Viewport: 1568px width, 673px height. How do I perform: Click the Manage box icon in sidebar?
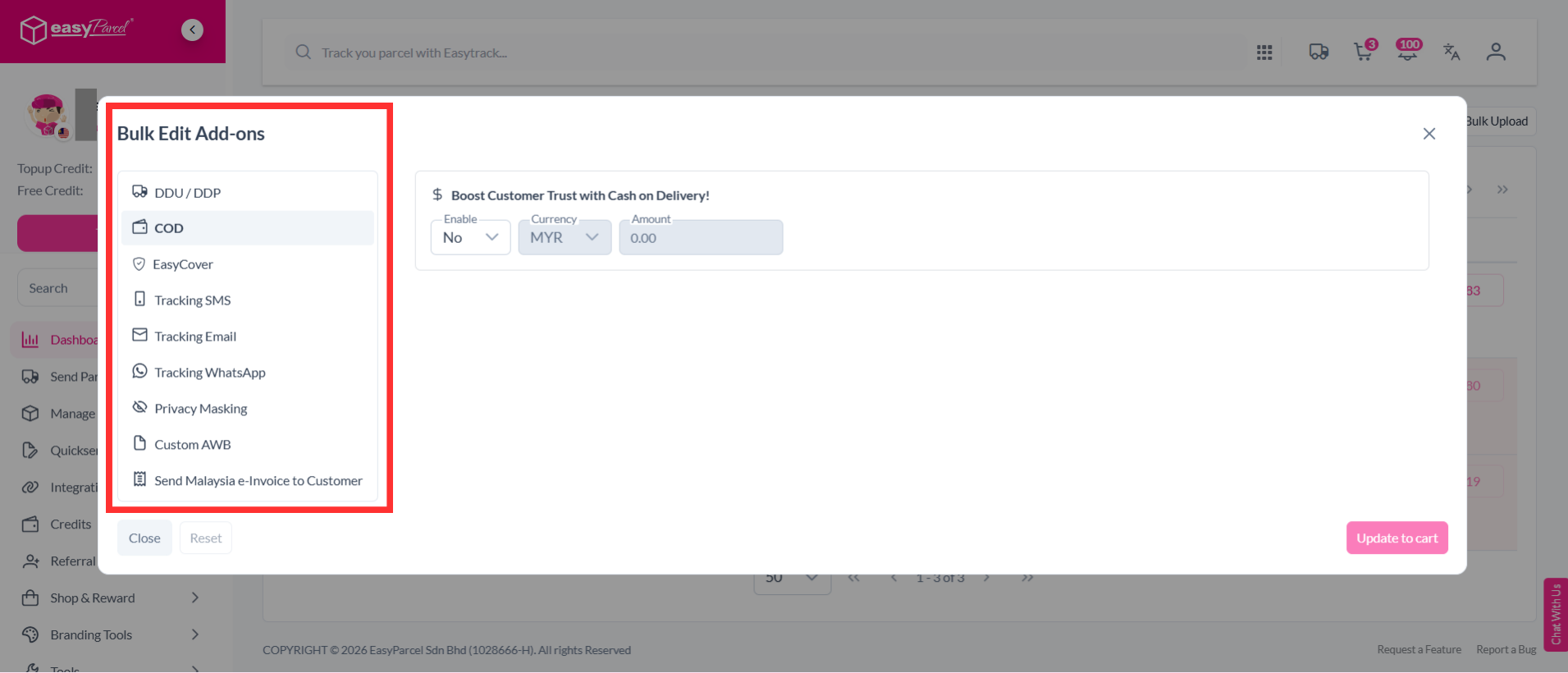(30, 414)
